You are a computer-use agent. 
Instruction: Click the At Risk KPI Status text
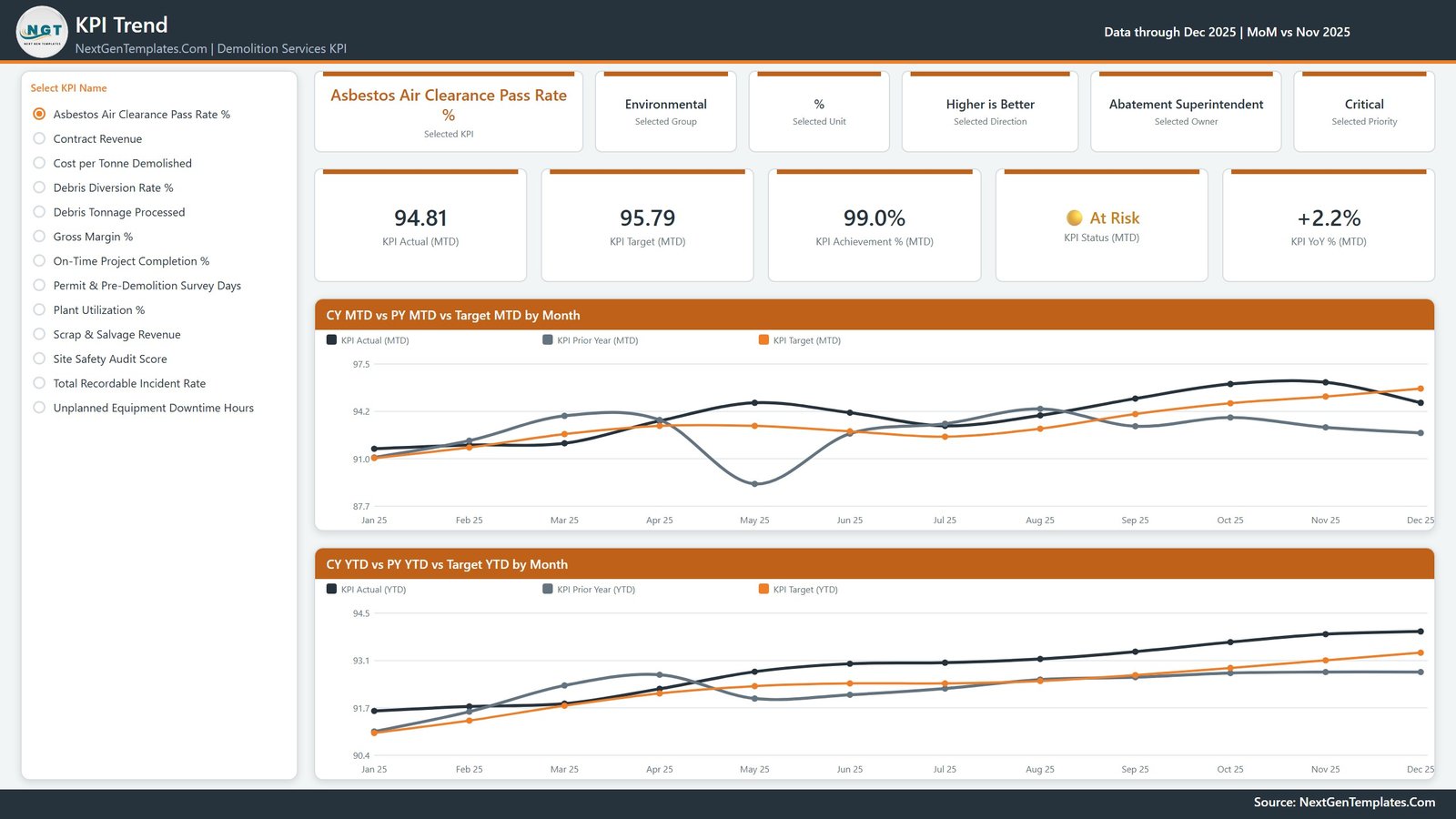(1114, 218)
